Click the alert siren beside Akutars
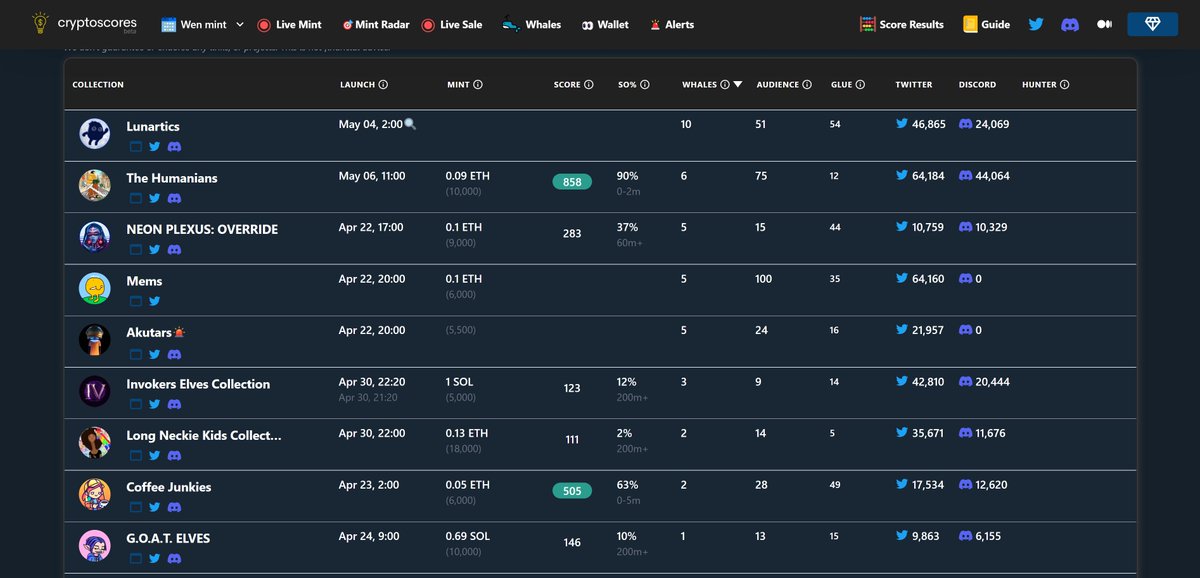Image resolution: width=1200 pixels, height=578 pixels. pos(179,332)
